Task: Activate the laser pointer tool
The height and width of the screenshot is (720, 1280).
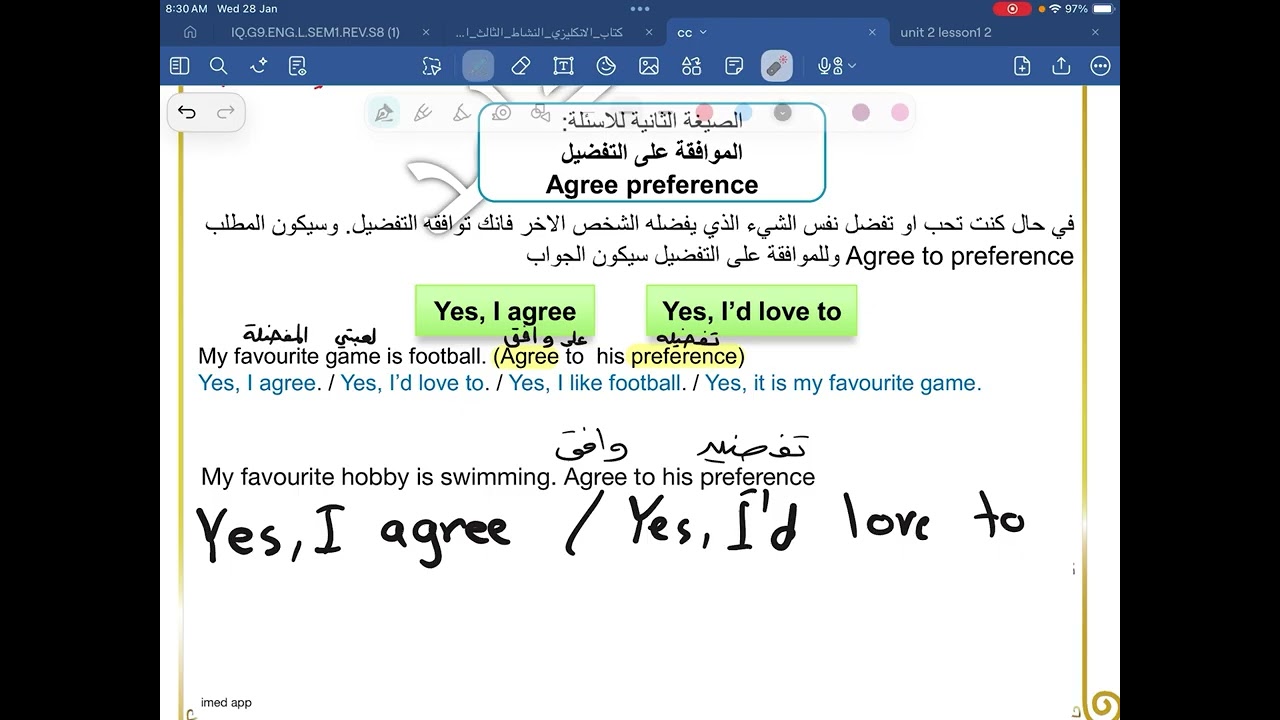Action: 777,66
